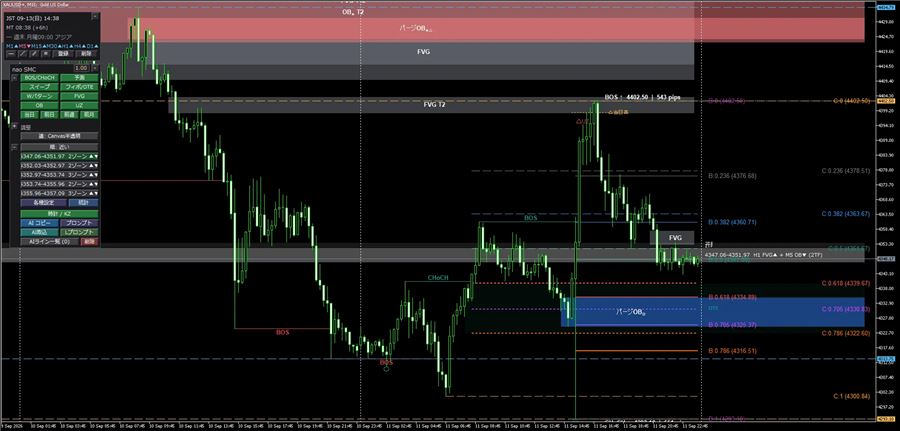Open the 統計 statistics button
900x431 pixels.
pyautogui.click(x=83, y=203)
